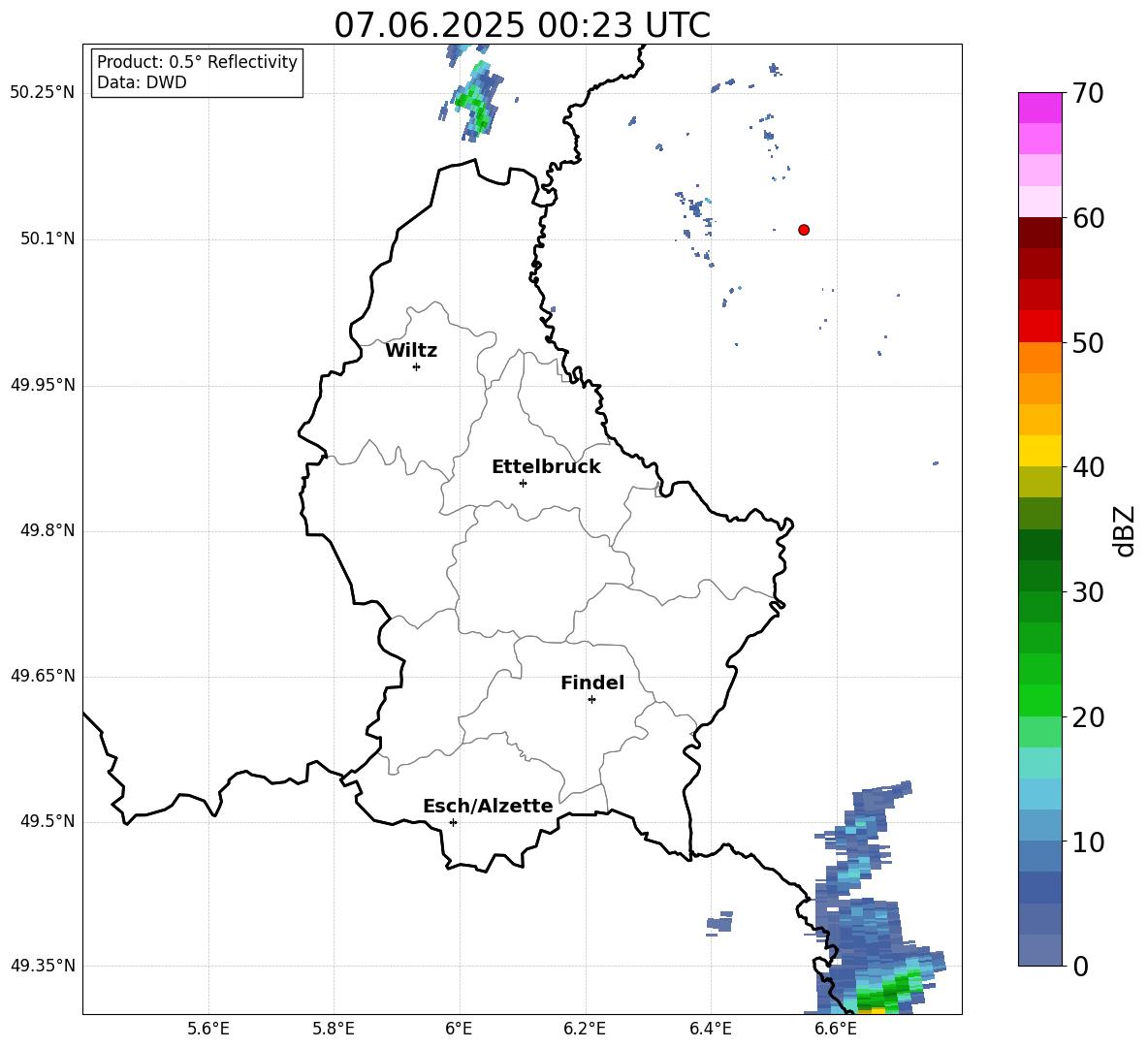Click colorbar tick label 40
Viewport: 1148px width, 1048px height.
coord(1088,467)
